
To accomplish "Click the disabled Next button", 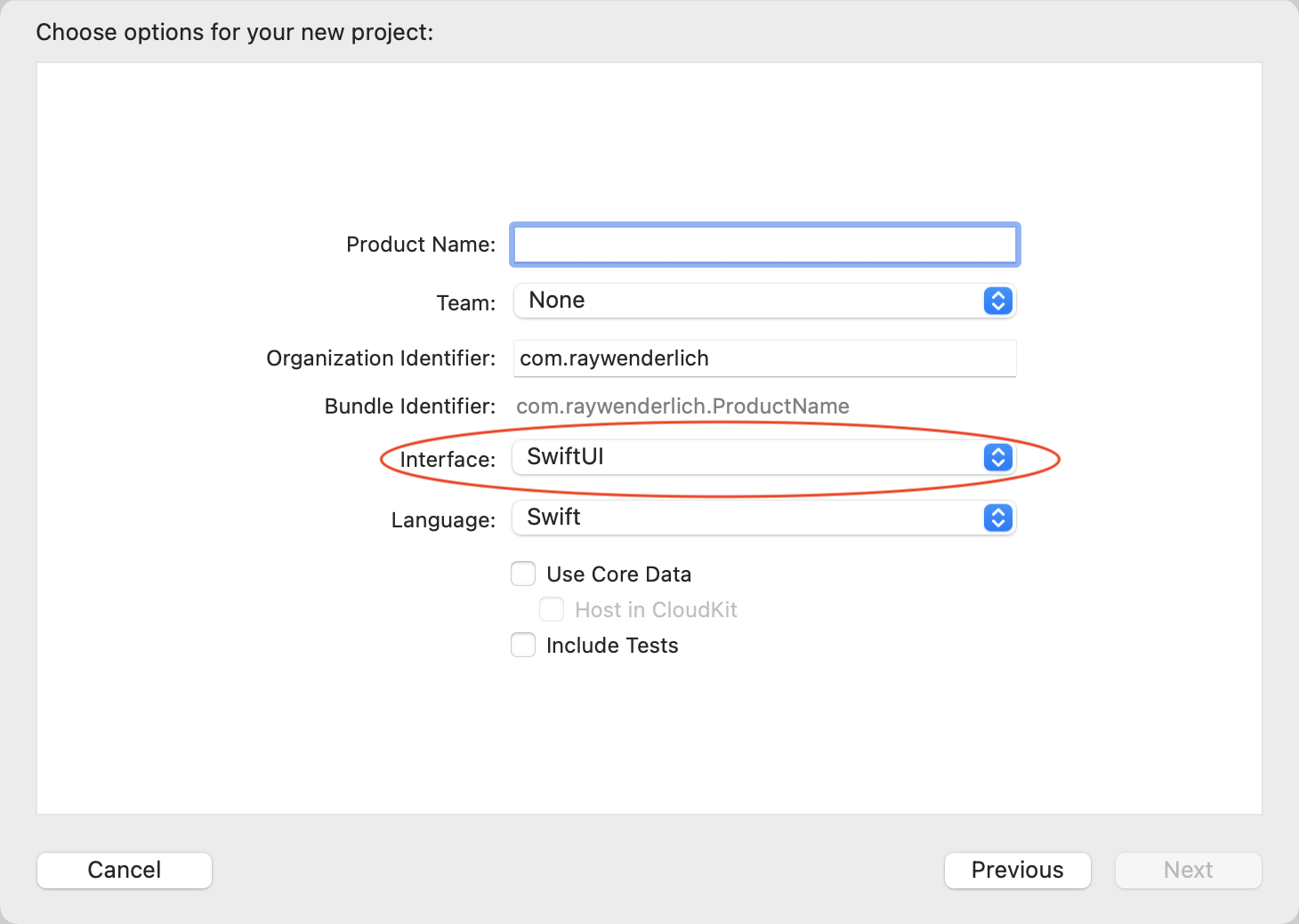I will pyautogui.click(x=1188, y=870).
